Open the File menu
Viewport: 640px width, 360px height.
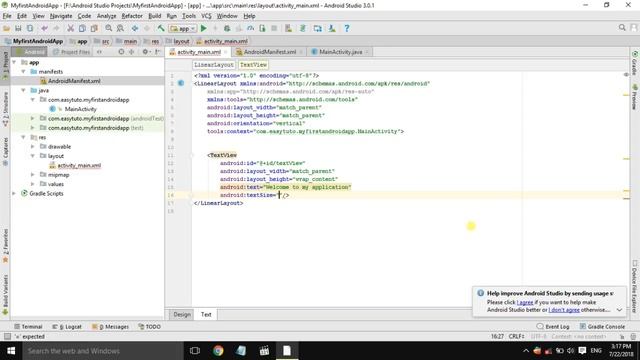(7, 16)
